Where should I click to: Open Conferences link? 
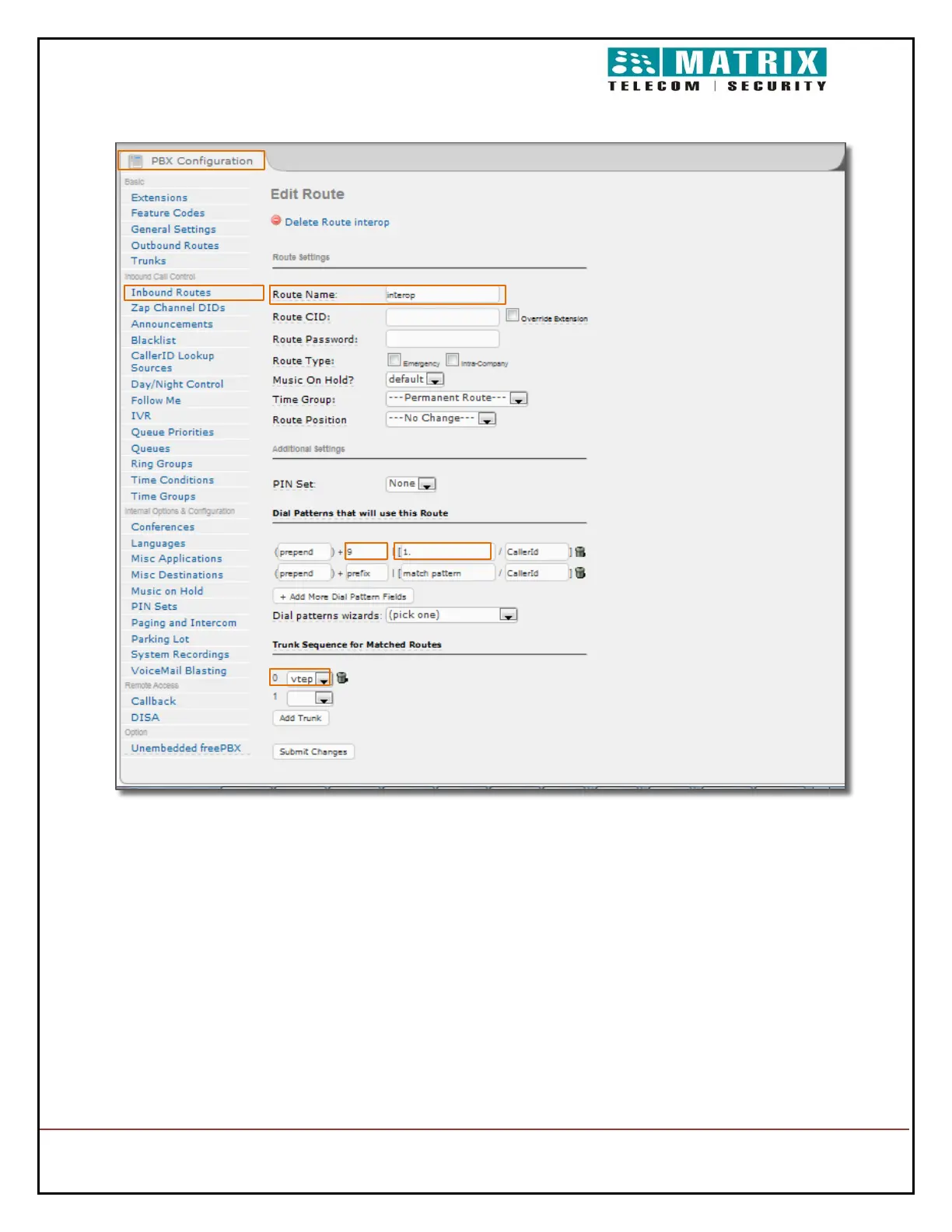tap(163, 527)
